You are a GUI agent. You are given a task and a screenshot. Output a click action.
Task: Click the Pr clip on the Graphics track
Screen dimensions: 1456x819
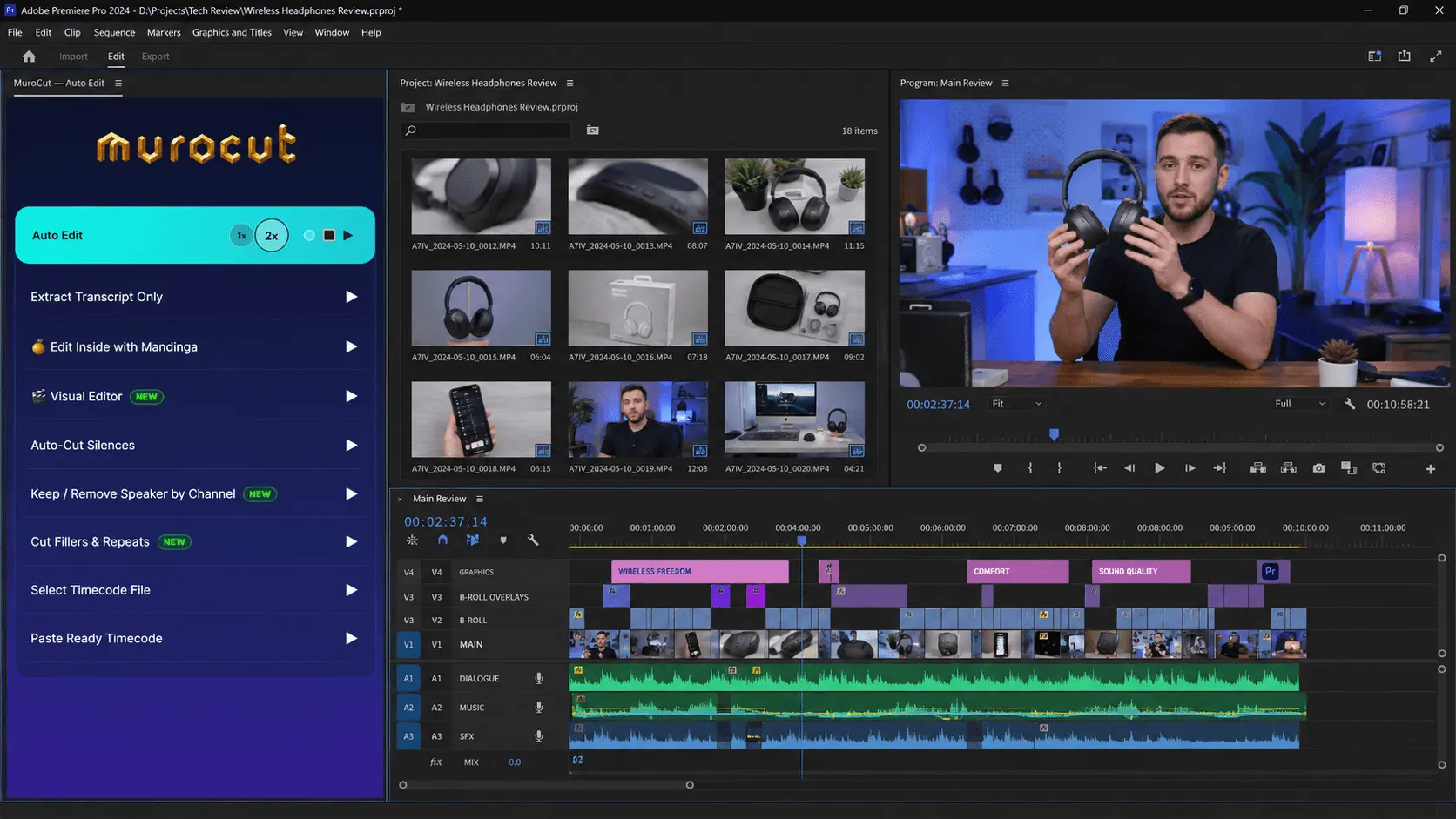1273,572
